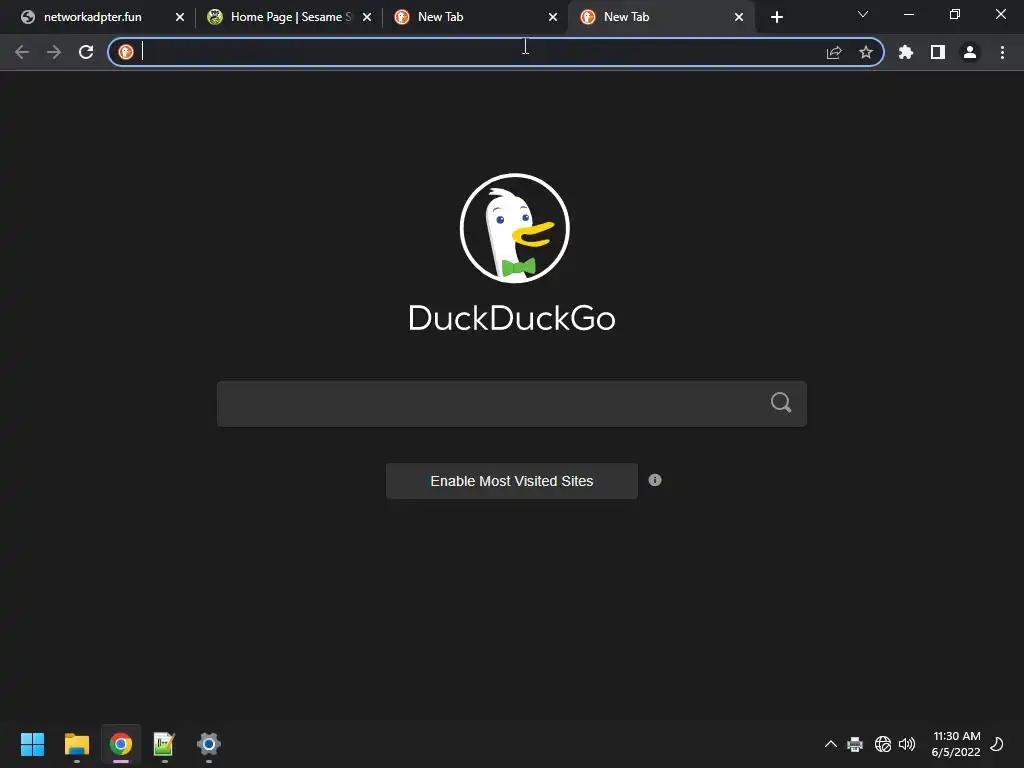Viewport: 1024px width, 768px height.
Task: Open the tab search chevron
Action: point(863,14)
